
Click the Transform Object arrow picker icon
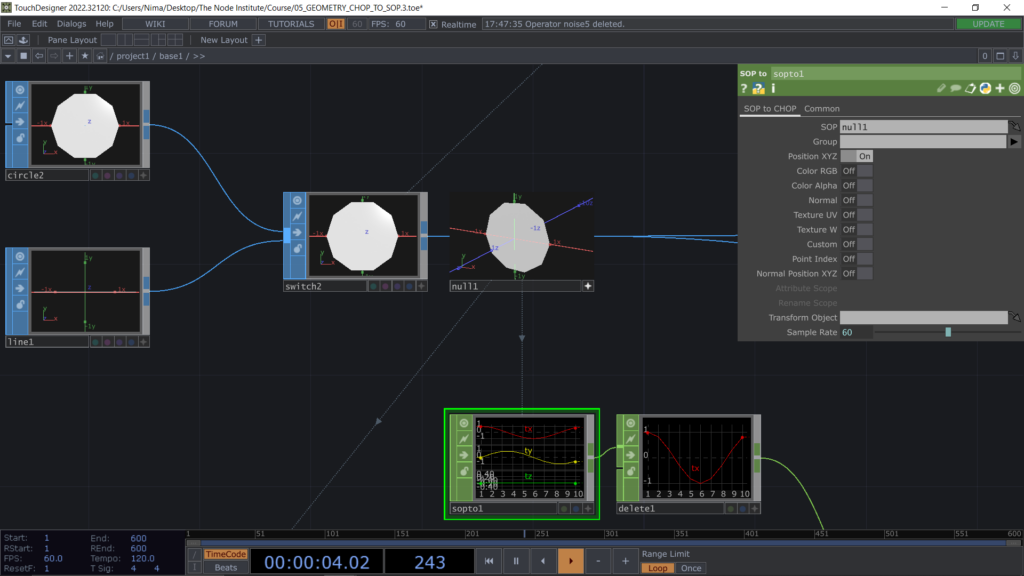coord(1014,317)
